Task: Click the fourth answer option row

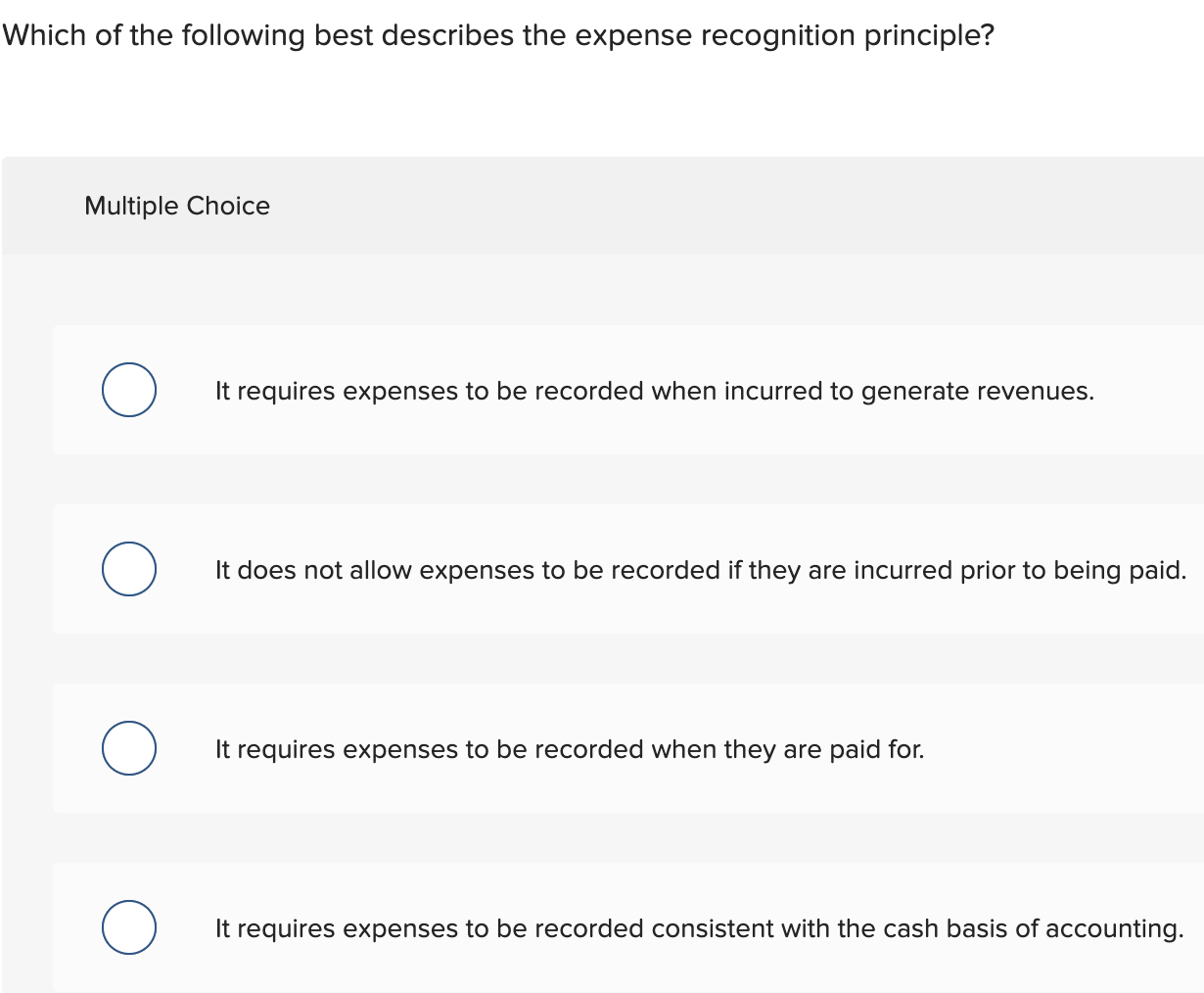Action: [626, 926]
